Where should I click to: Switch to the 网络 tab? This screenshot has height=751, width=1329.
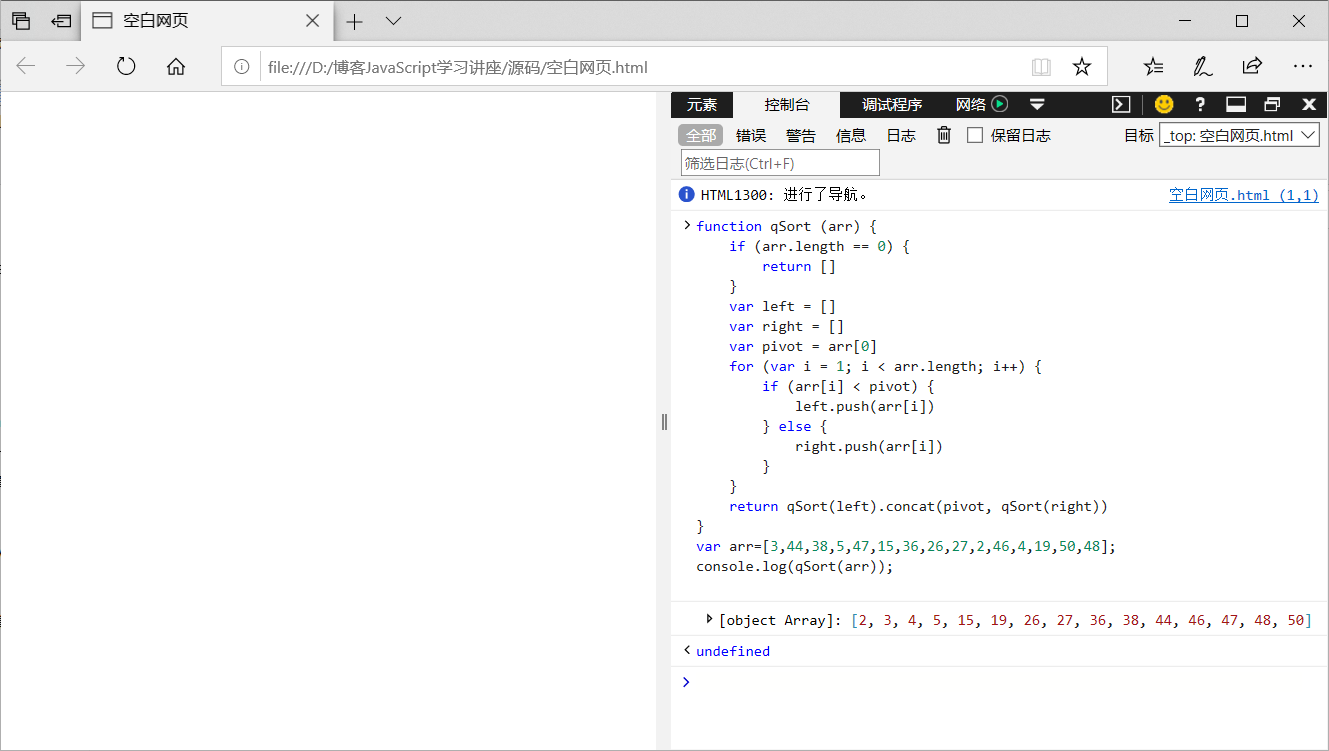(971, 104)
